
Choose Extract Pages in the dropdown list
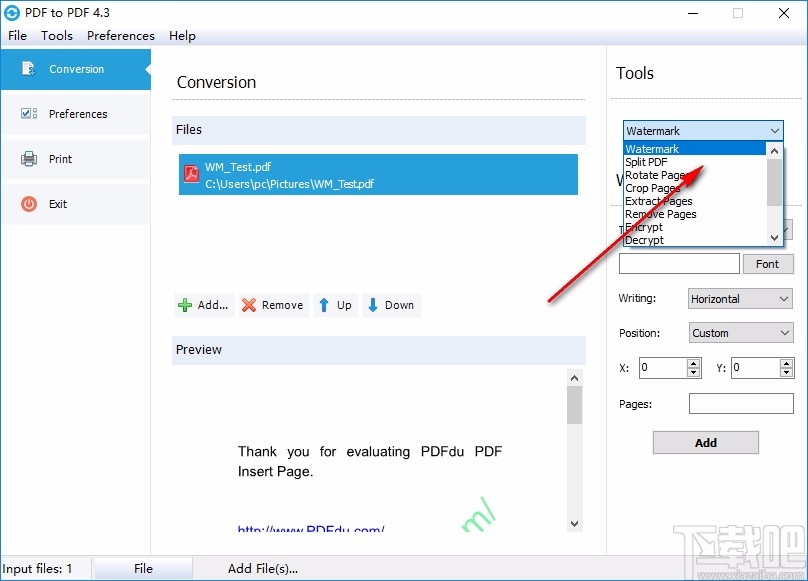point(695,201)
